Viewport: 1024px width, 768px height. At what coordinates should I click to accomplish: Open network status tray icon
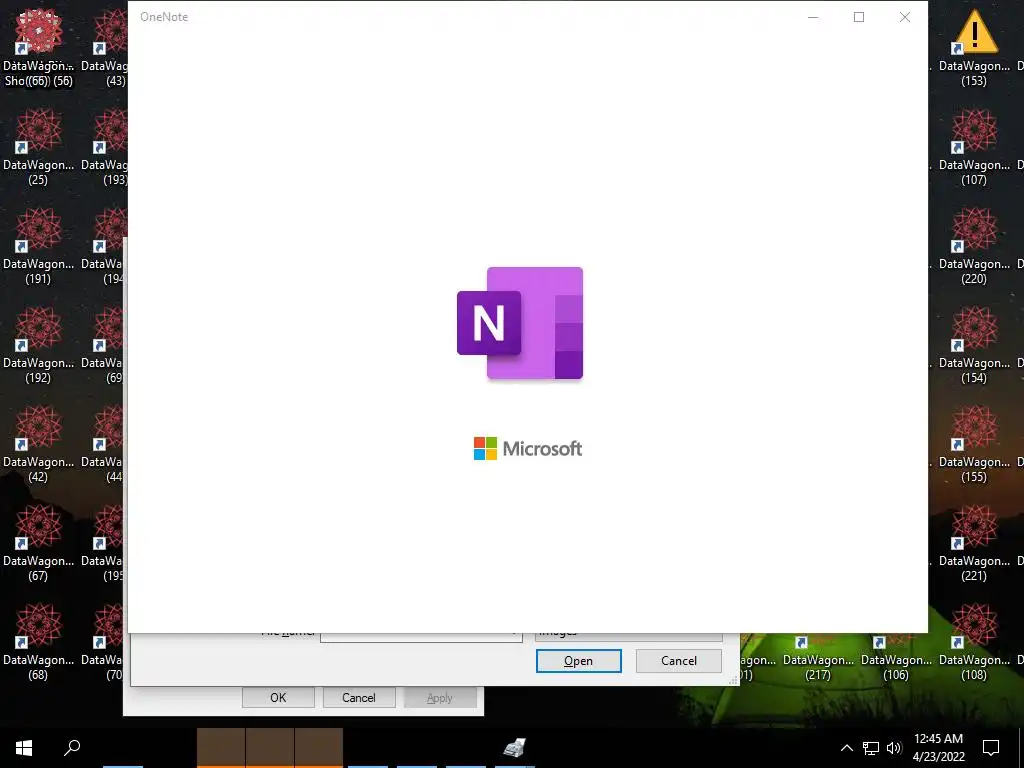click(871, 748)
